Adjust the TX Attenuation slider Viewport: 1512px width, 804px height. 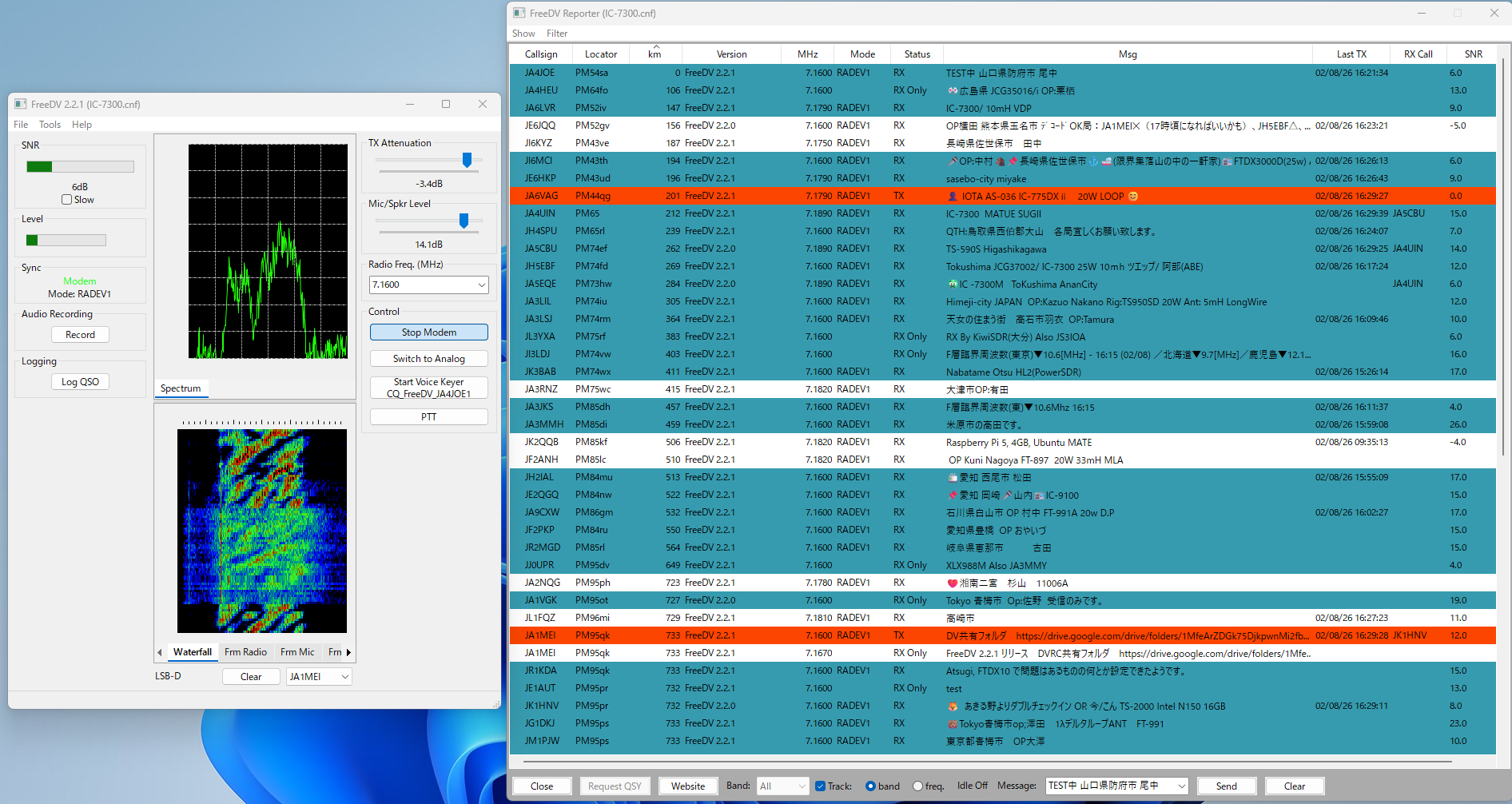pos(467,160)
